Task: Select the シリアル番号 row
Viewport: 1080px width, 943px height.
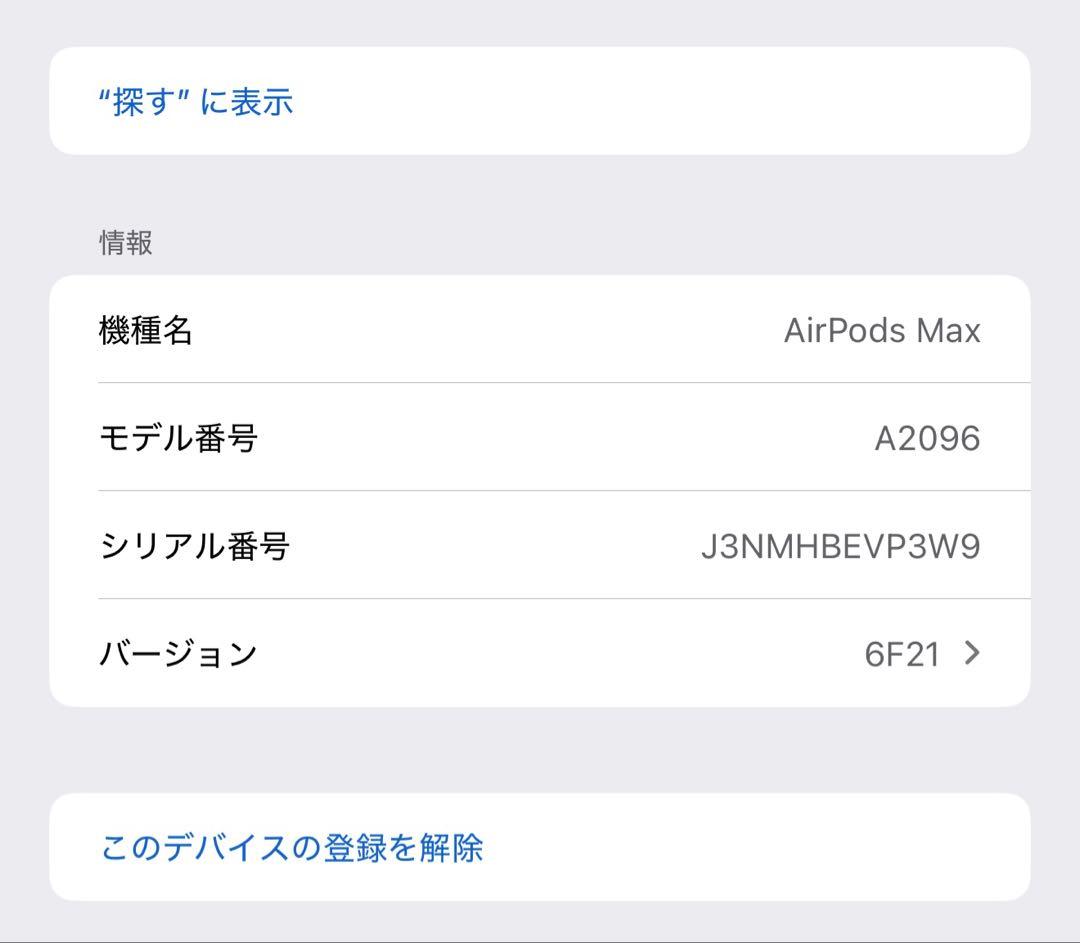Action: (x=540, y=545)
